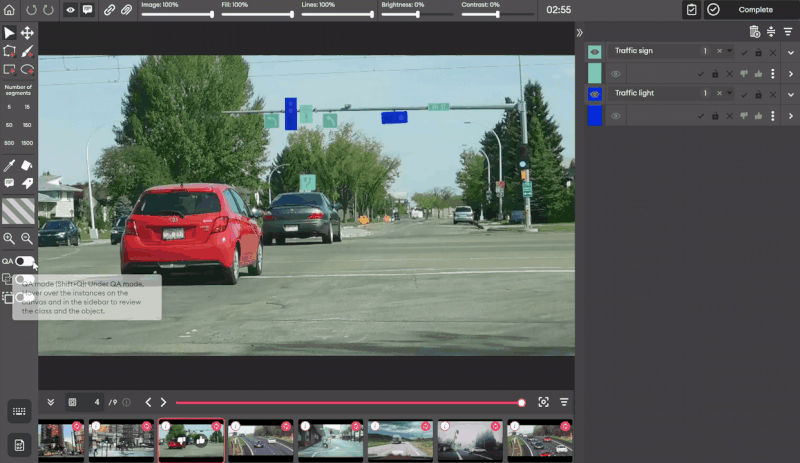The width and height of the screenshot is (800, 463).
Task: Toggle visibility of Traffic sign class
Action: [594, 52]
